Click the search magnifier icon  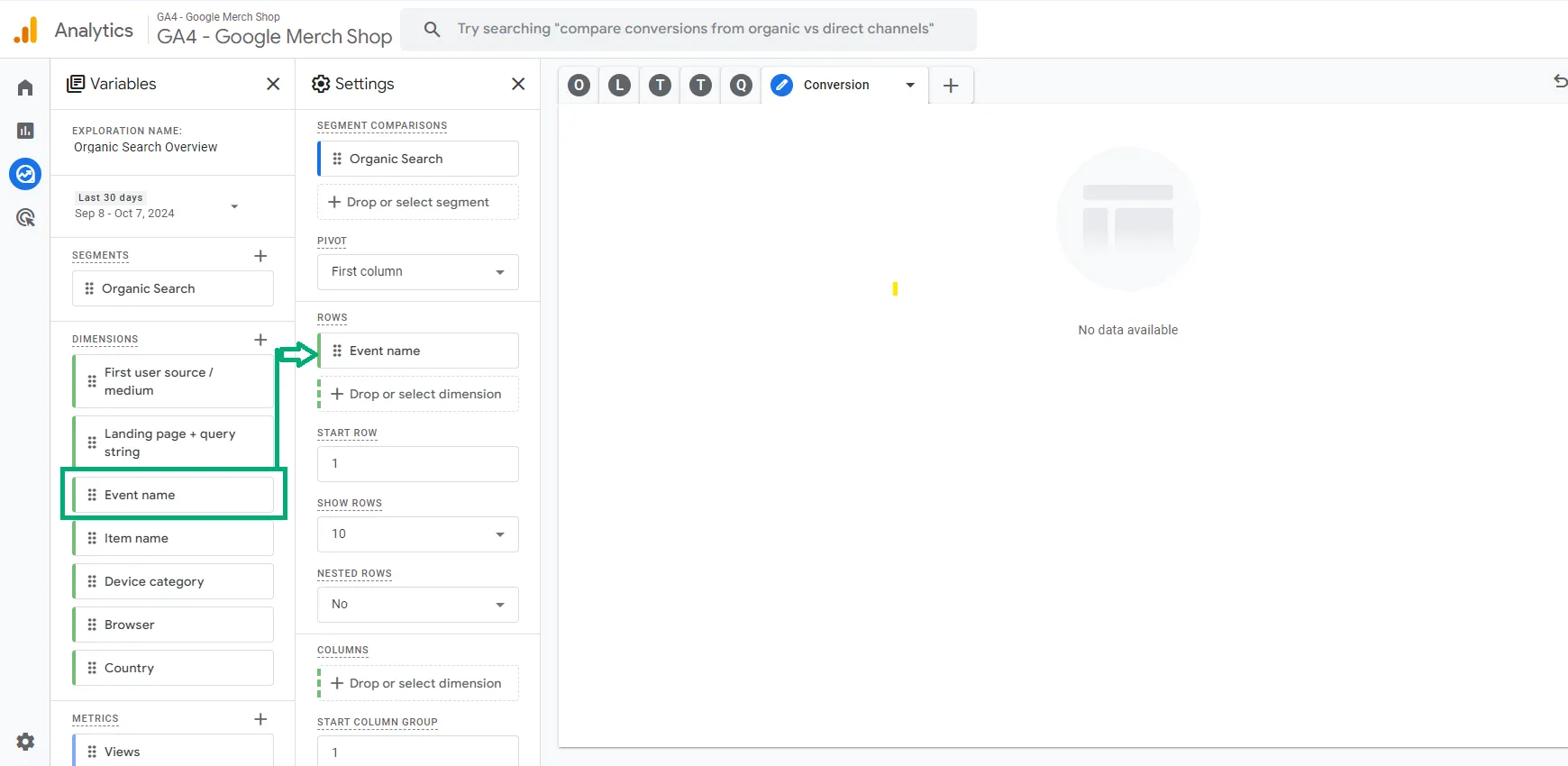pyautogui.click(x=433, y=29)
